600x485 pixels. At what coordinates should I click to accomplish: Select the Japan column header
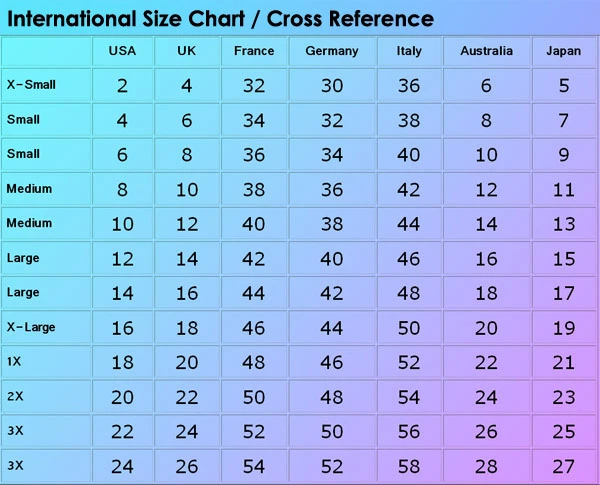563,51
